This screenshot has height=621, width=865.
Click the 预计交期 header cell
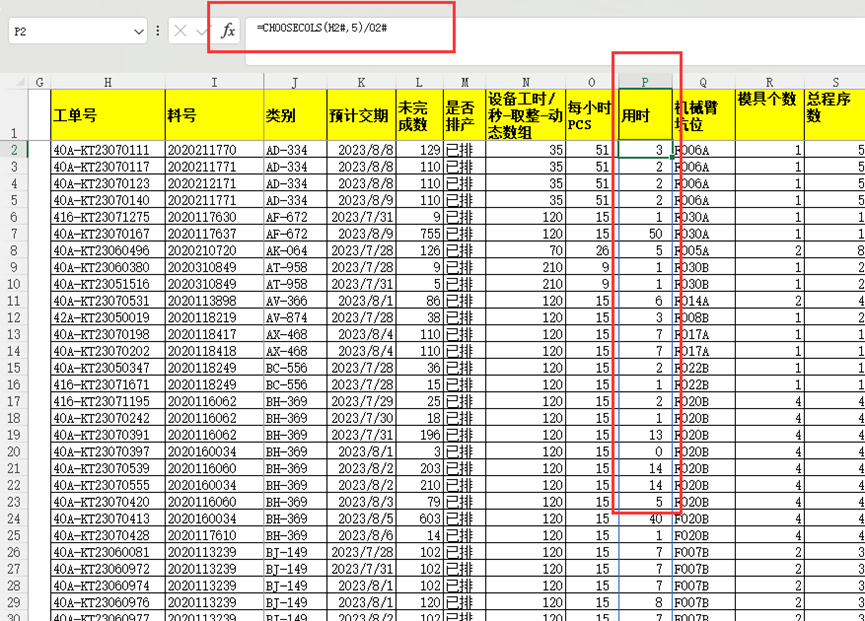[361, 115]
